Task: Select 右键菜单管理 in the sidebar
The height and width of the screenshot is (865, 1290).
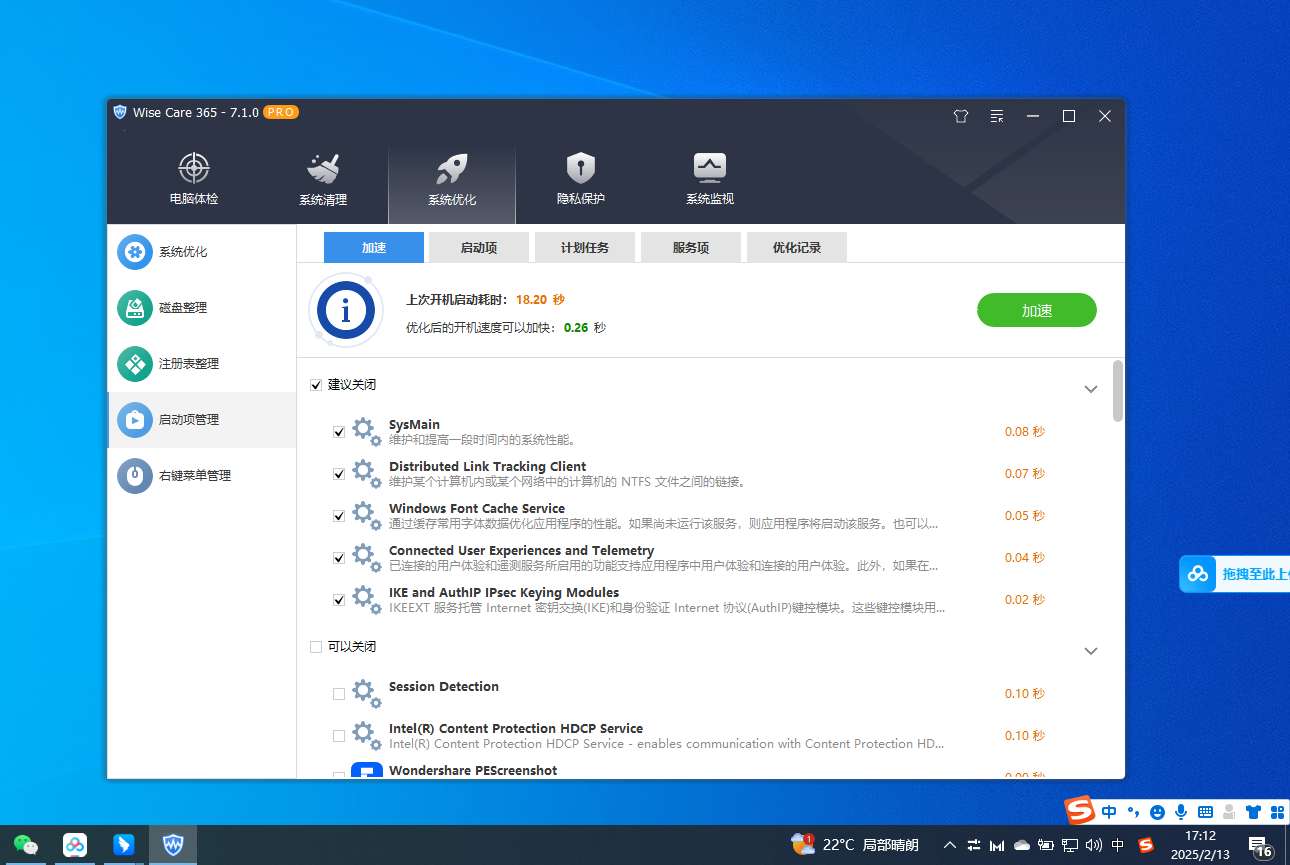Action: click(x=202, y=476)
